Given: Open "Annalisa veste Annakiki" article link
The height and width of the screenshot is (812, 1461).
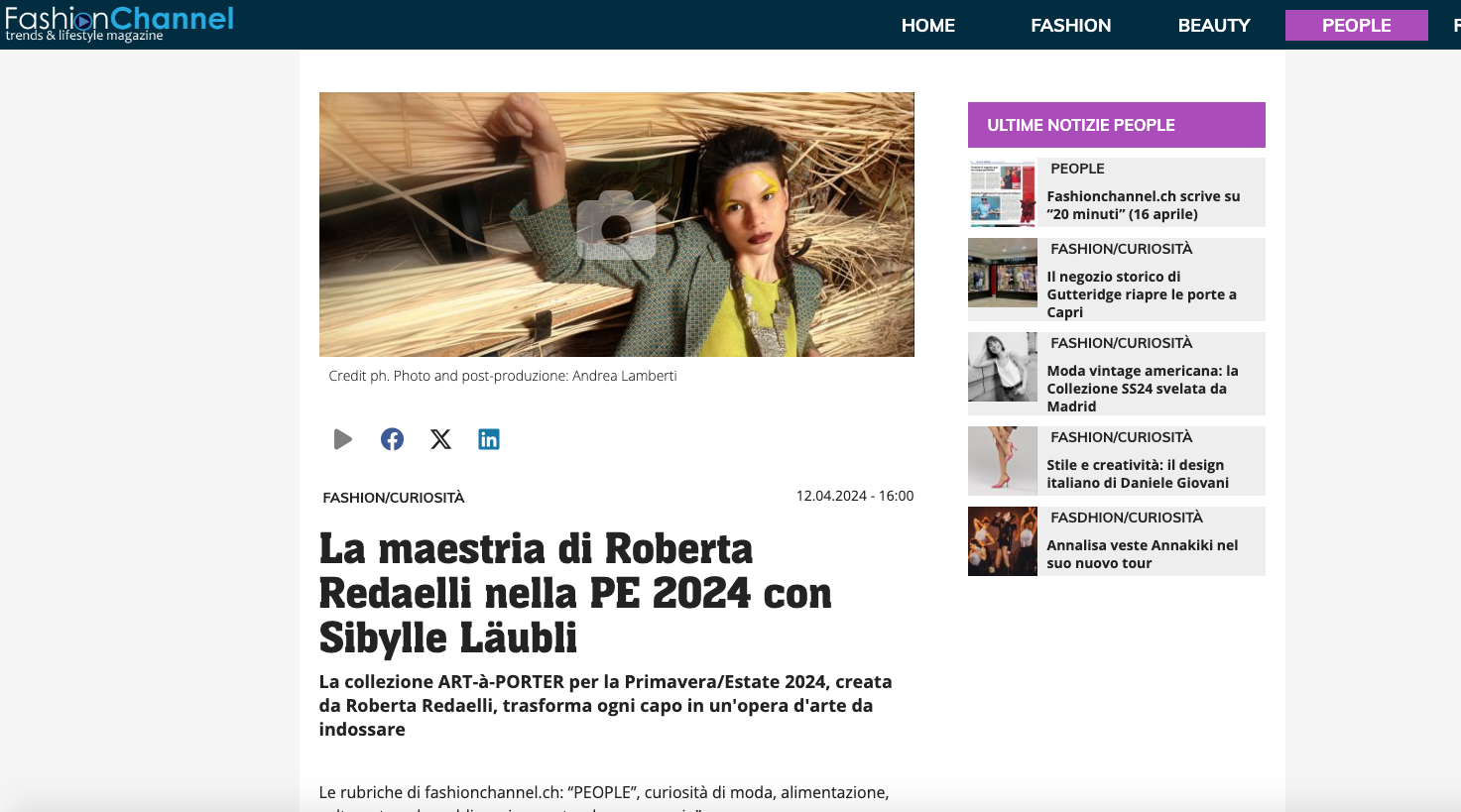Looking at the screenshot, I should pyautogui.click(x=1143, y=554).
